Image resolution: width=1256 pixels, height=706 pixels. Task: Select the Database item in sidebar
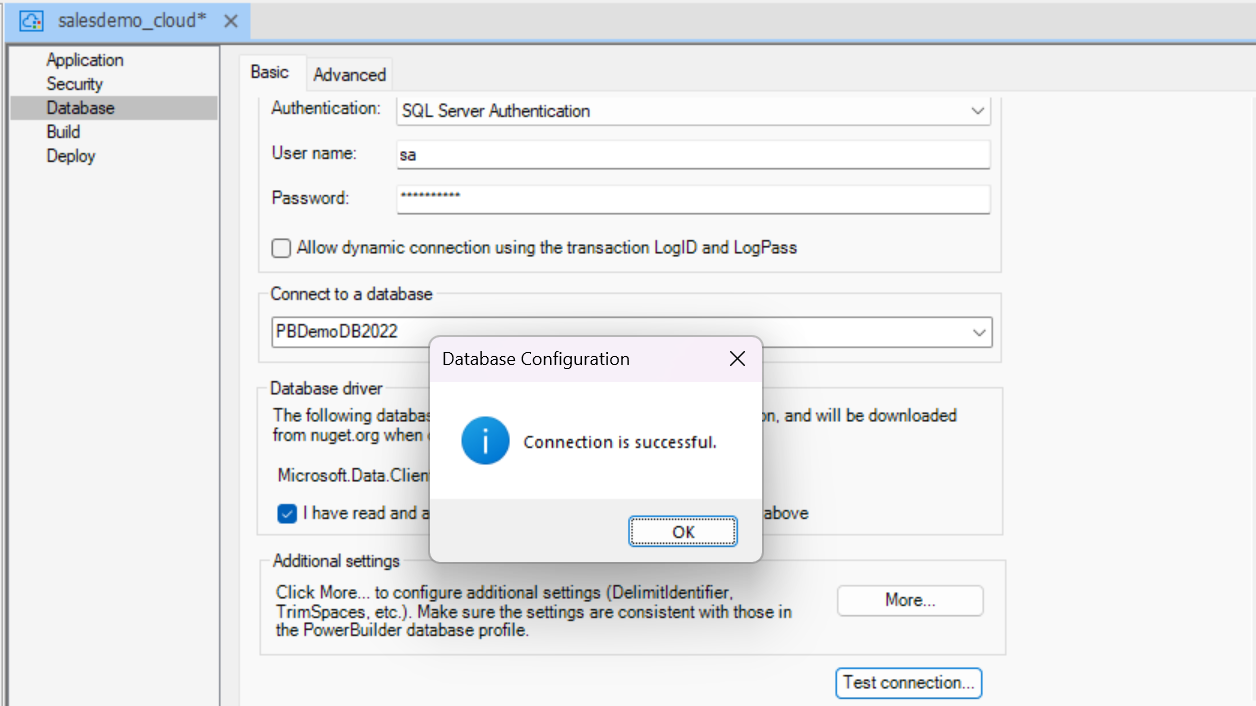pos(80,108)
